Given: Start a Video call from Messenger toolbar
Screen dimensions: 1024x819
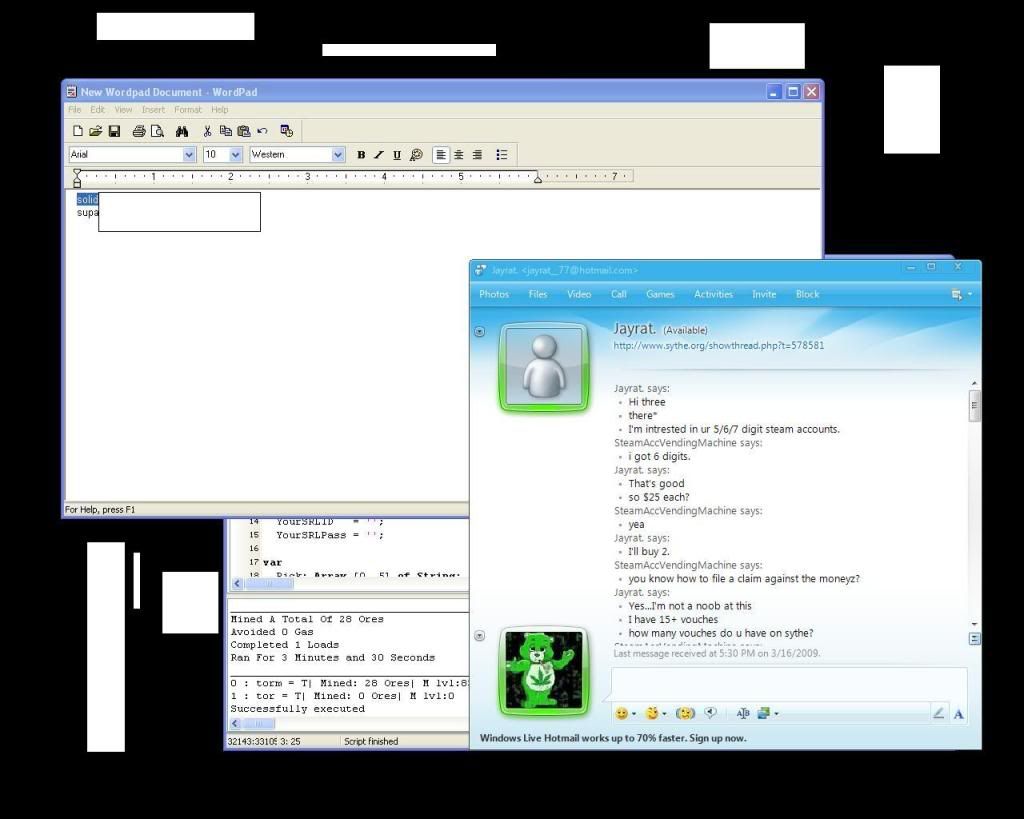Looking at the screenshot, I should (579, 295).
